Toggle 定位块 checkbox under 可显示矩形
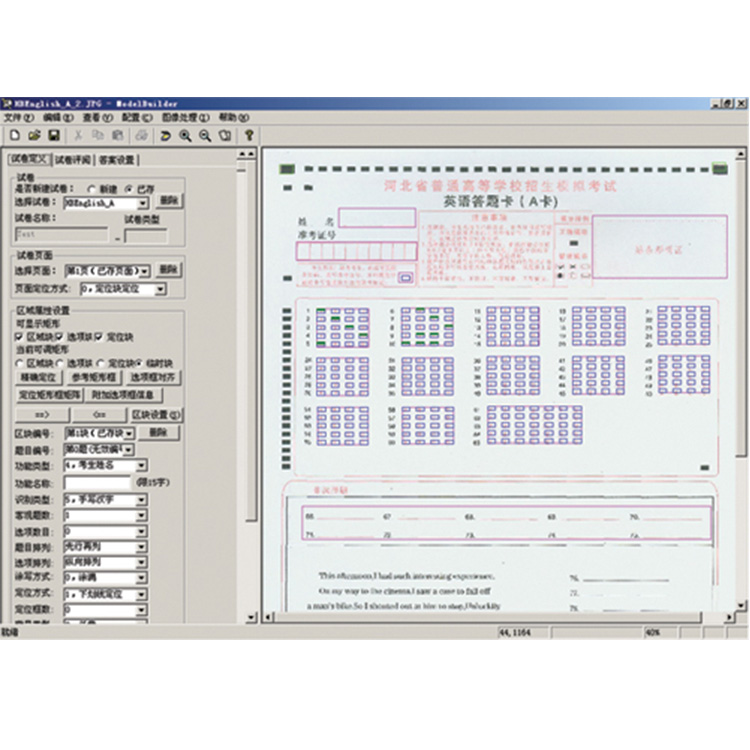The width and height of the screenshot is (750, 750). [x=99, y=337]
